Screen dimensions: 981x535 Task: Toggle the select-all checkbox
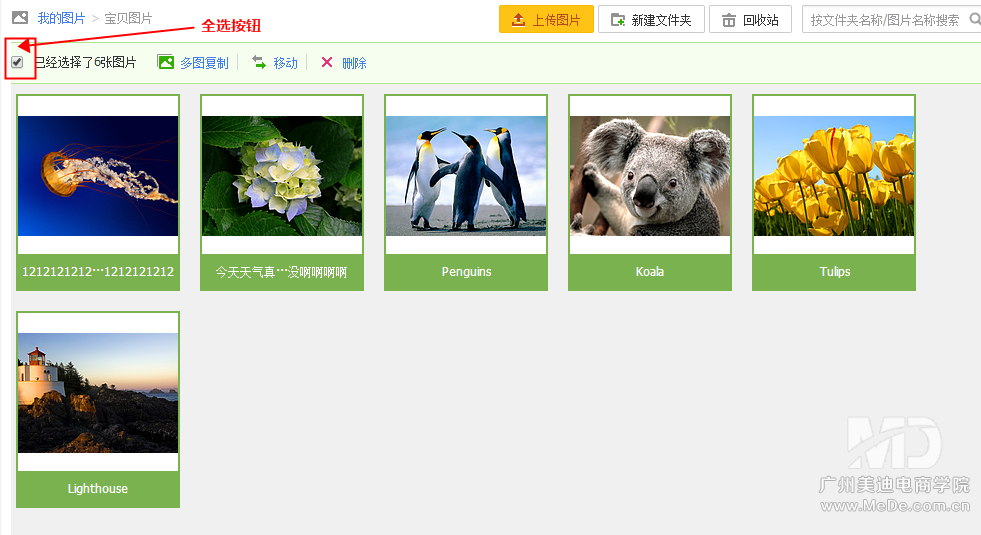[x=17, y=62]
